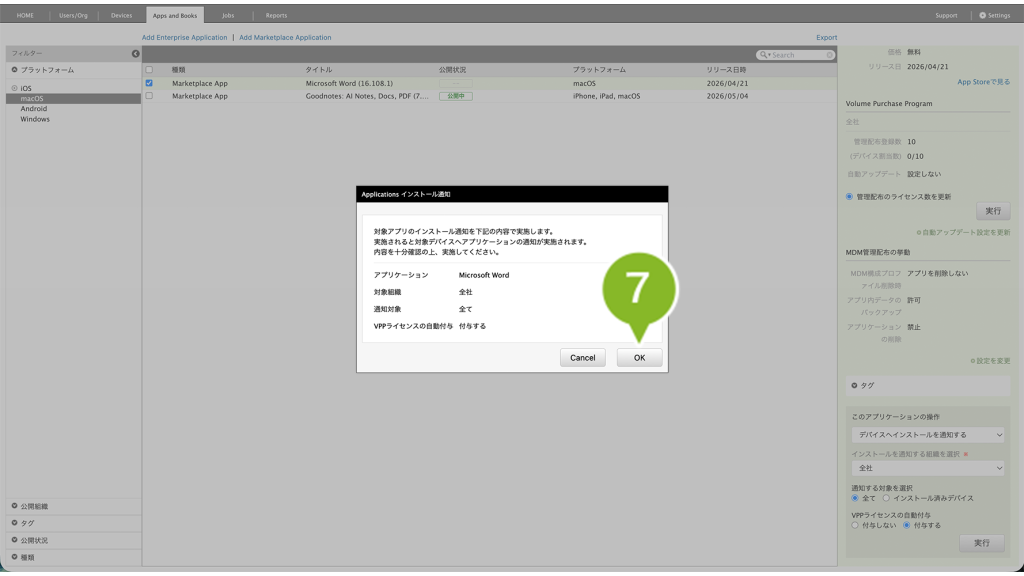1024x576 pixels.
Task: Click Add Marketplace Application link
Action: (285, 37)
